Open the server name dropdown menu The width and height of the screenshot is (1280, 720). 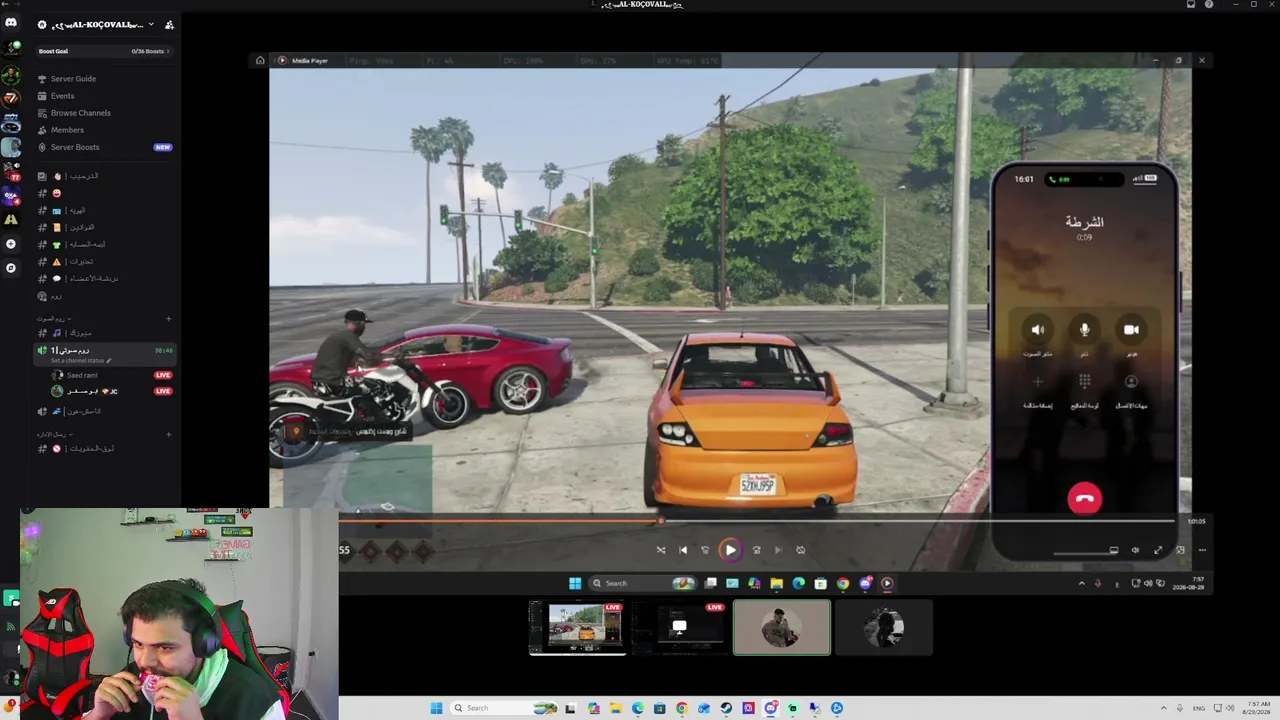coord(151,25)
